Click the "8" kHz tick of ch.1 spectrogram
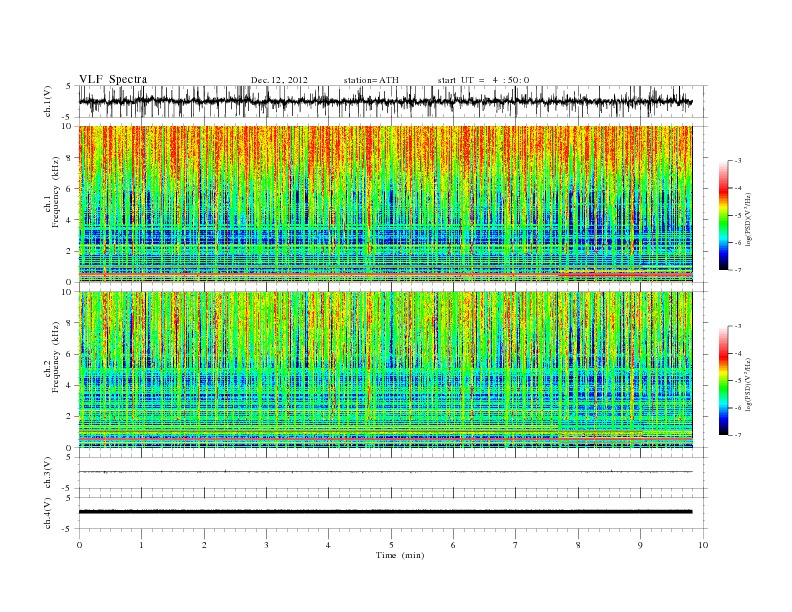This screenshot has width=792, height=612. pyautogui.click(x=70, y=158)
